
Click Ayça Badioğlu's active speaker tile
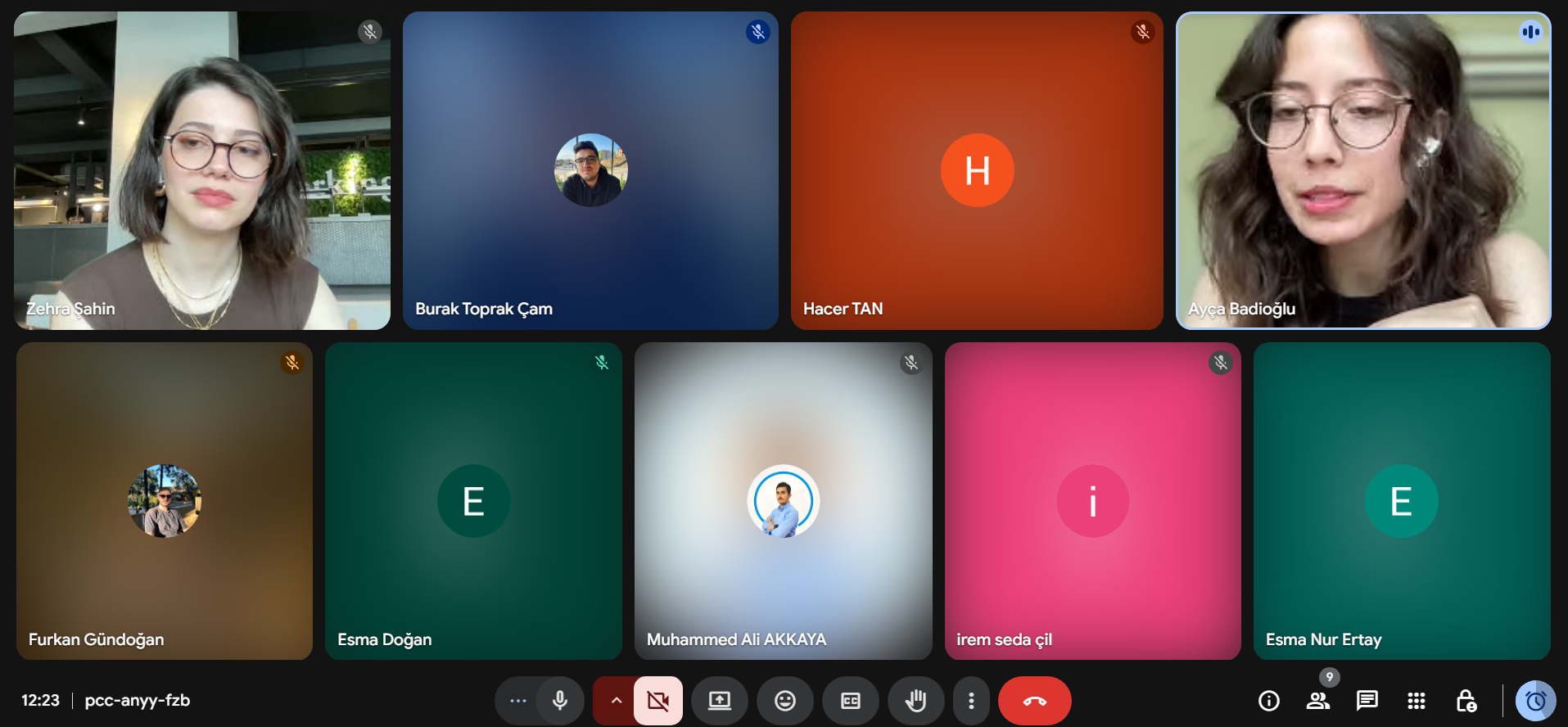[x=1363, y=170]
